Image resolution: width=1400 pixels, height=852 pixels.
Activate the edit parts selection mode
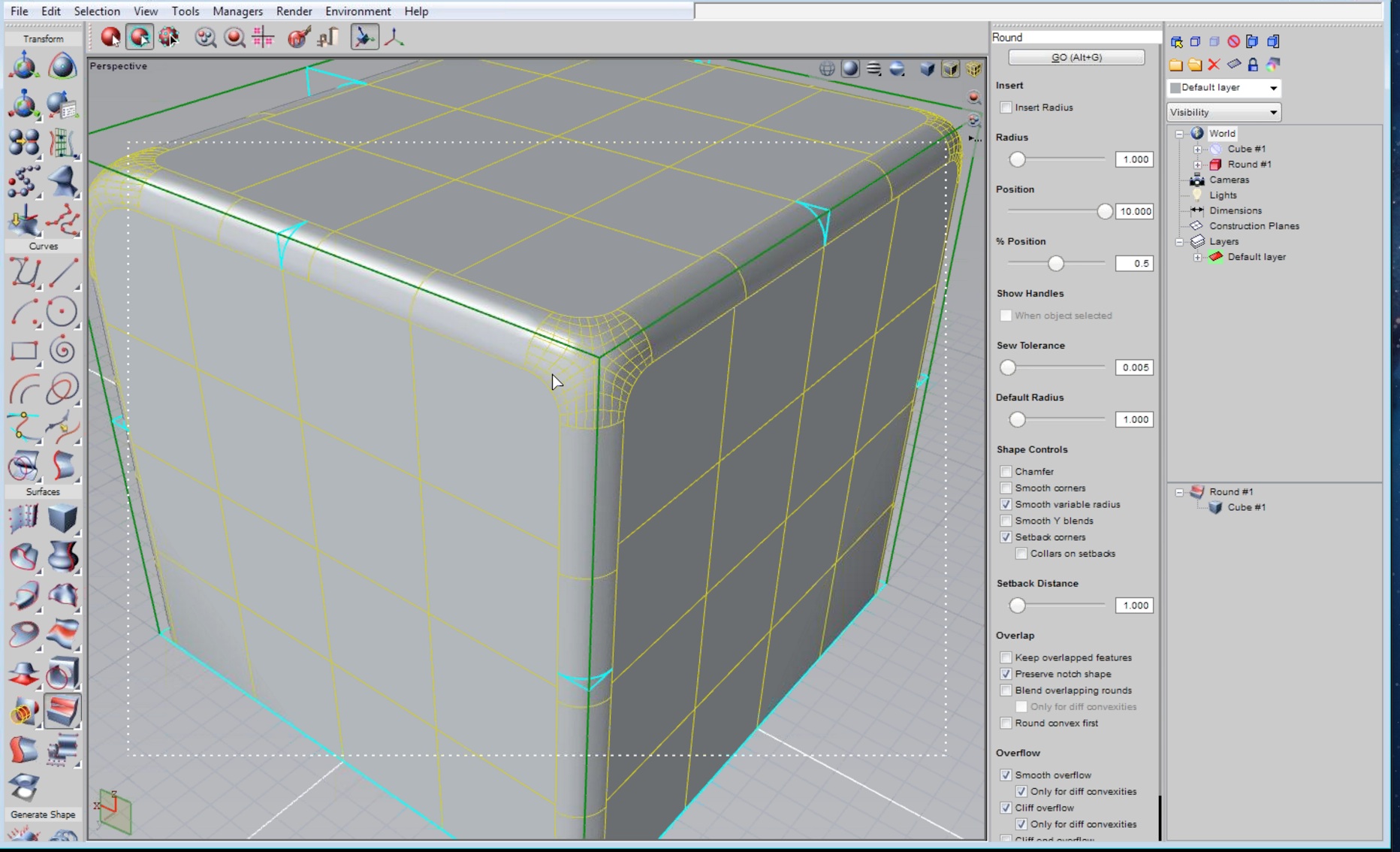(x=140, y=37)
